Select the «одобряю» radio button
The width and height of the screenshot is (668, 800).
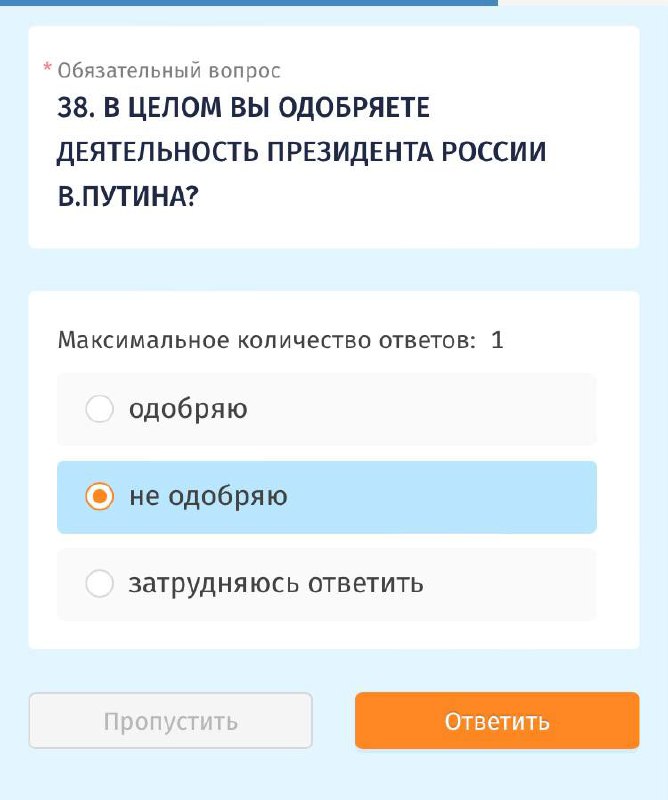tap(100, 409)
